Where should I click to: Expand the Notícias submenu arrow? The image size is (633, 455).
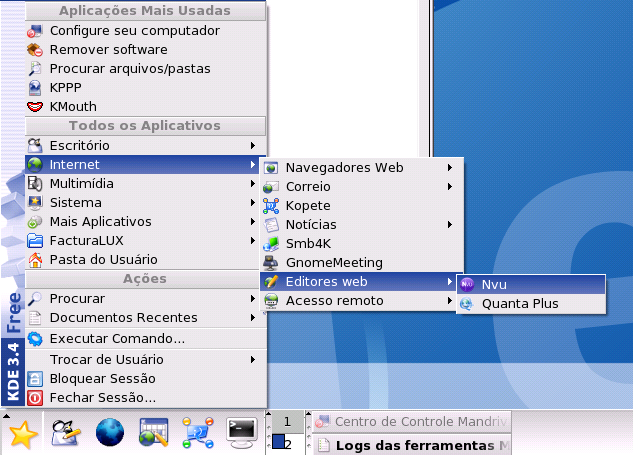pos(450,224)
